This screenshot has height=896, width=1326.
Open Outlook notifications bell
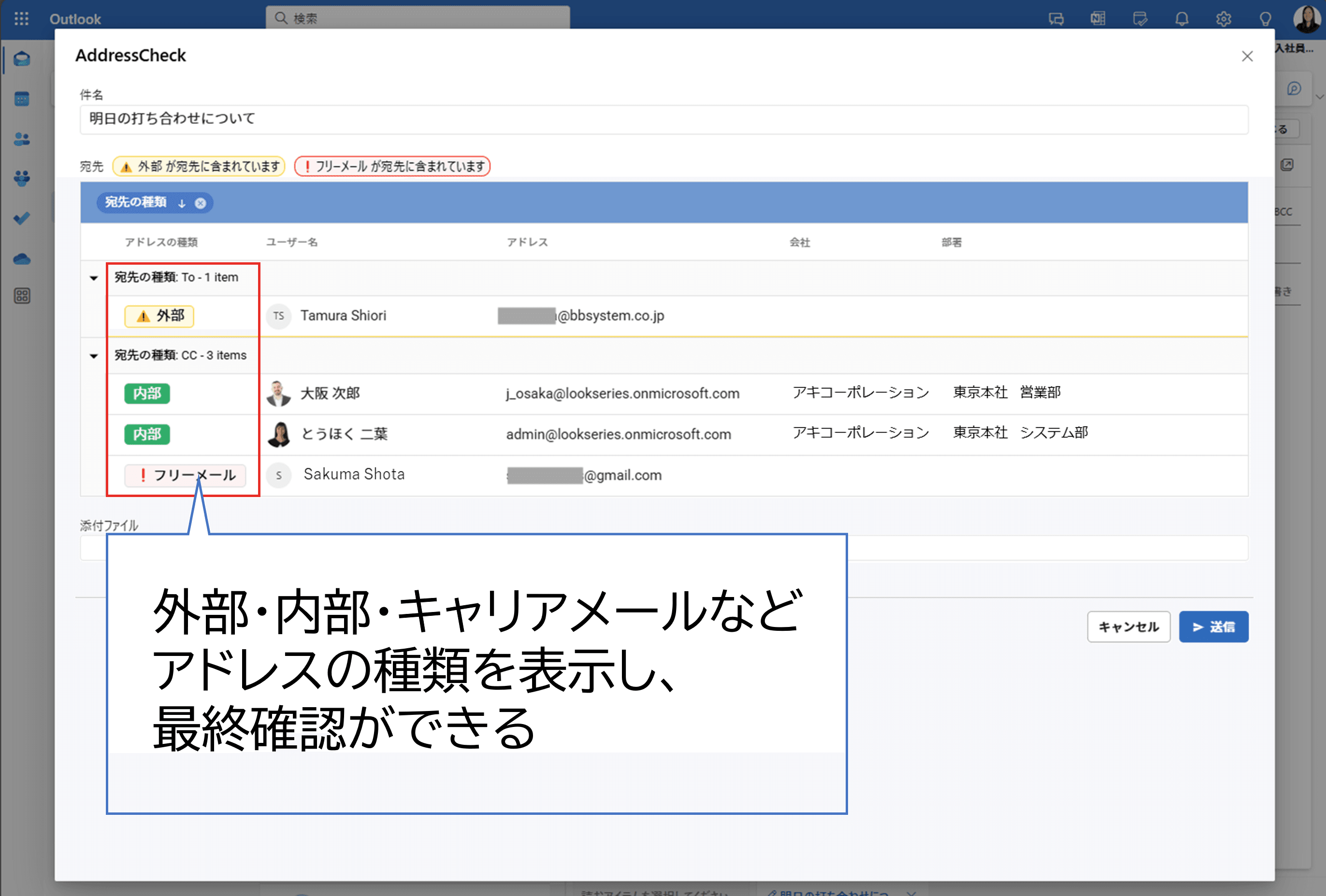click(1182, 18)
